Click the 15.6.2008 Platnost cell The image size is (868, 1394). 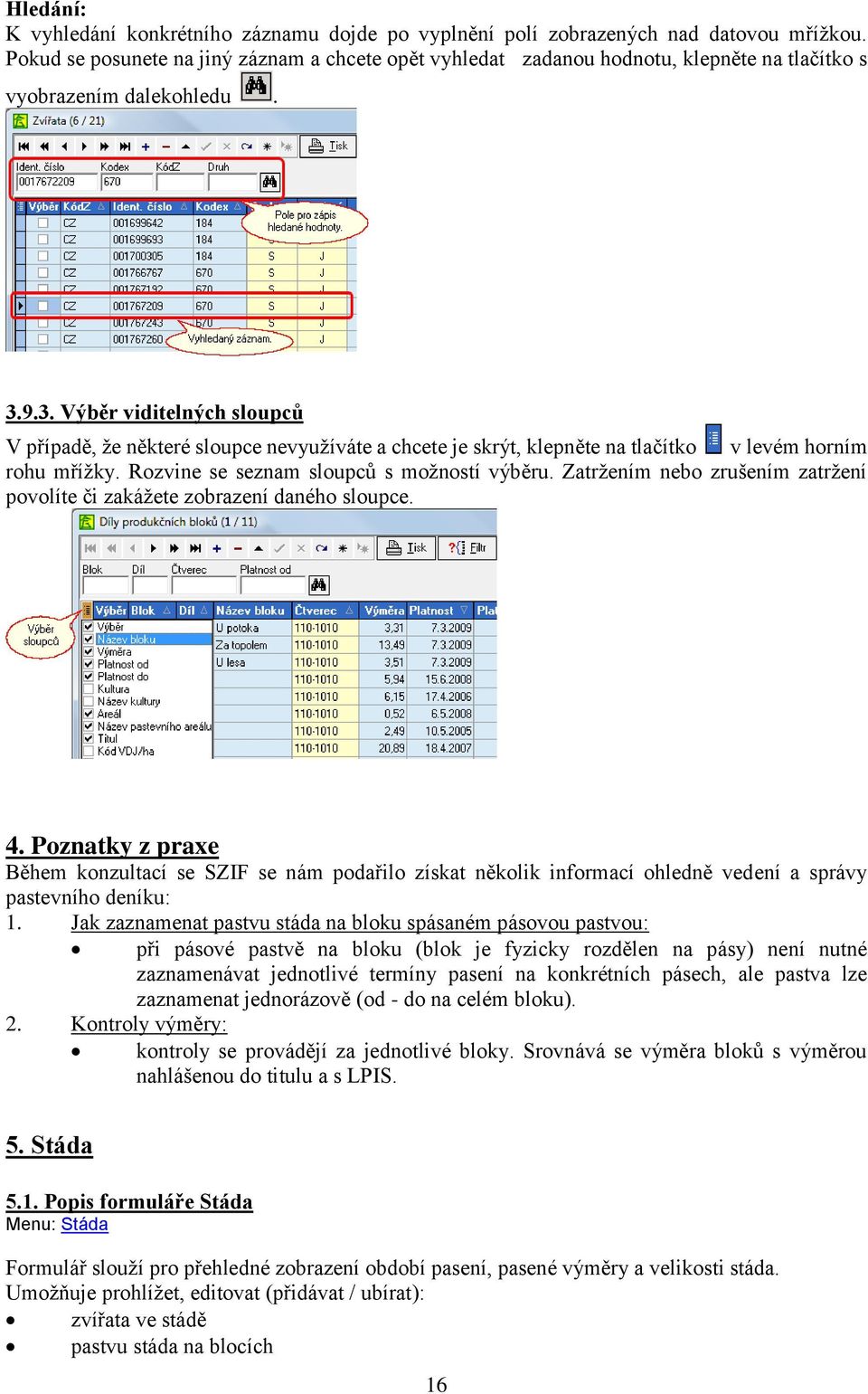439,679
